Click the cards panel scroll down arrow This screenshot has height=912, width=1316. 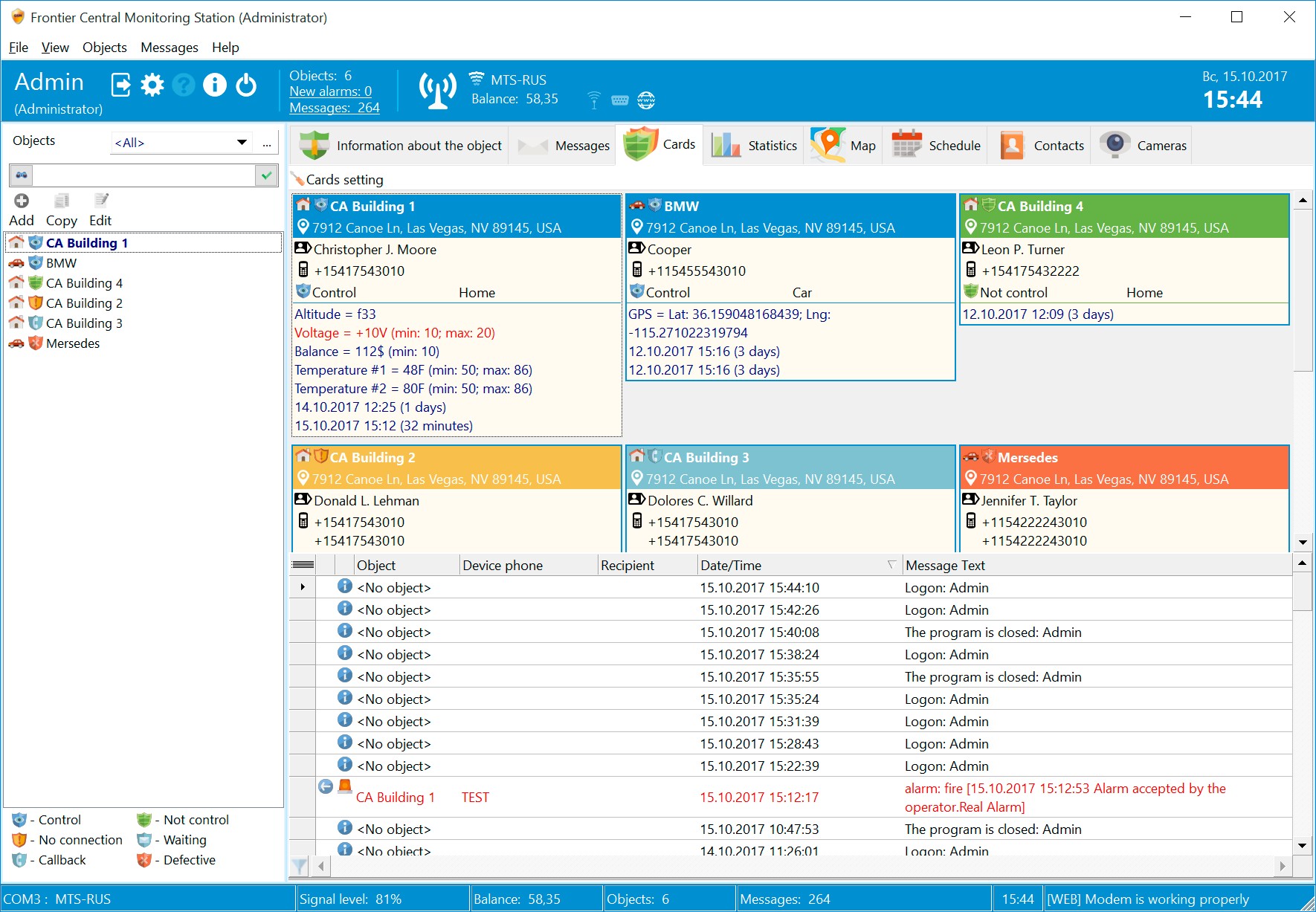(x=1303, y=543)
